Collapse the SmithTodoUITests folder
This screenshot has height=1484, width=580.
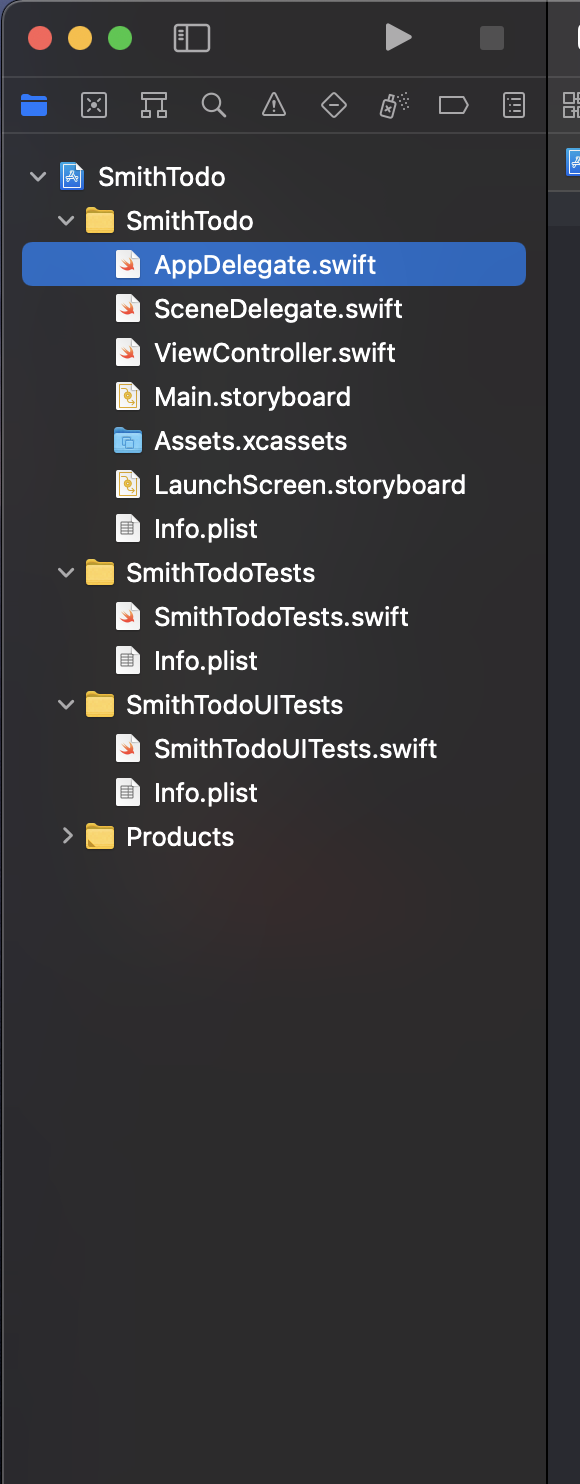pyautogui.click(x=66, y=705)
